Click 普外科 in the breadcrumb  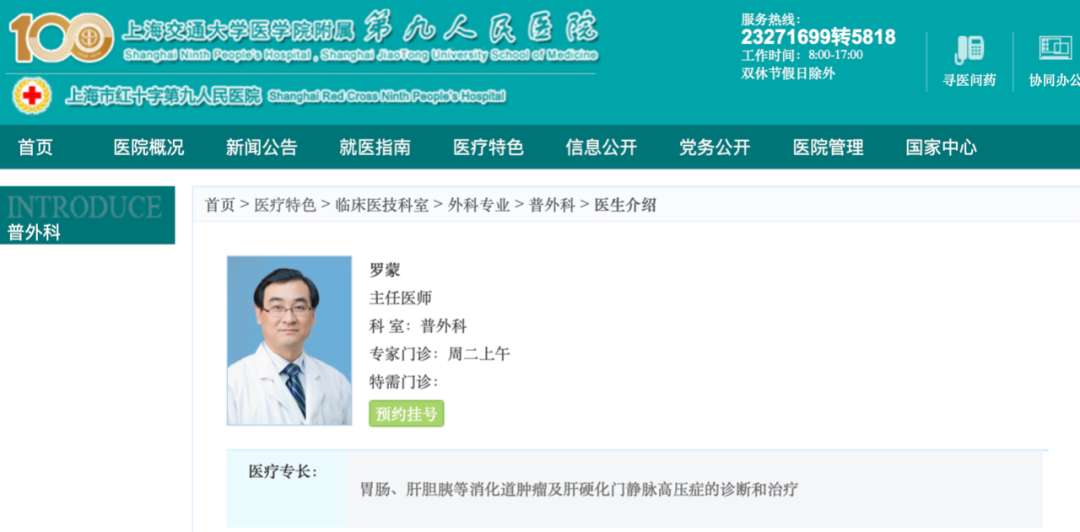click(552, 205)
